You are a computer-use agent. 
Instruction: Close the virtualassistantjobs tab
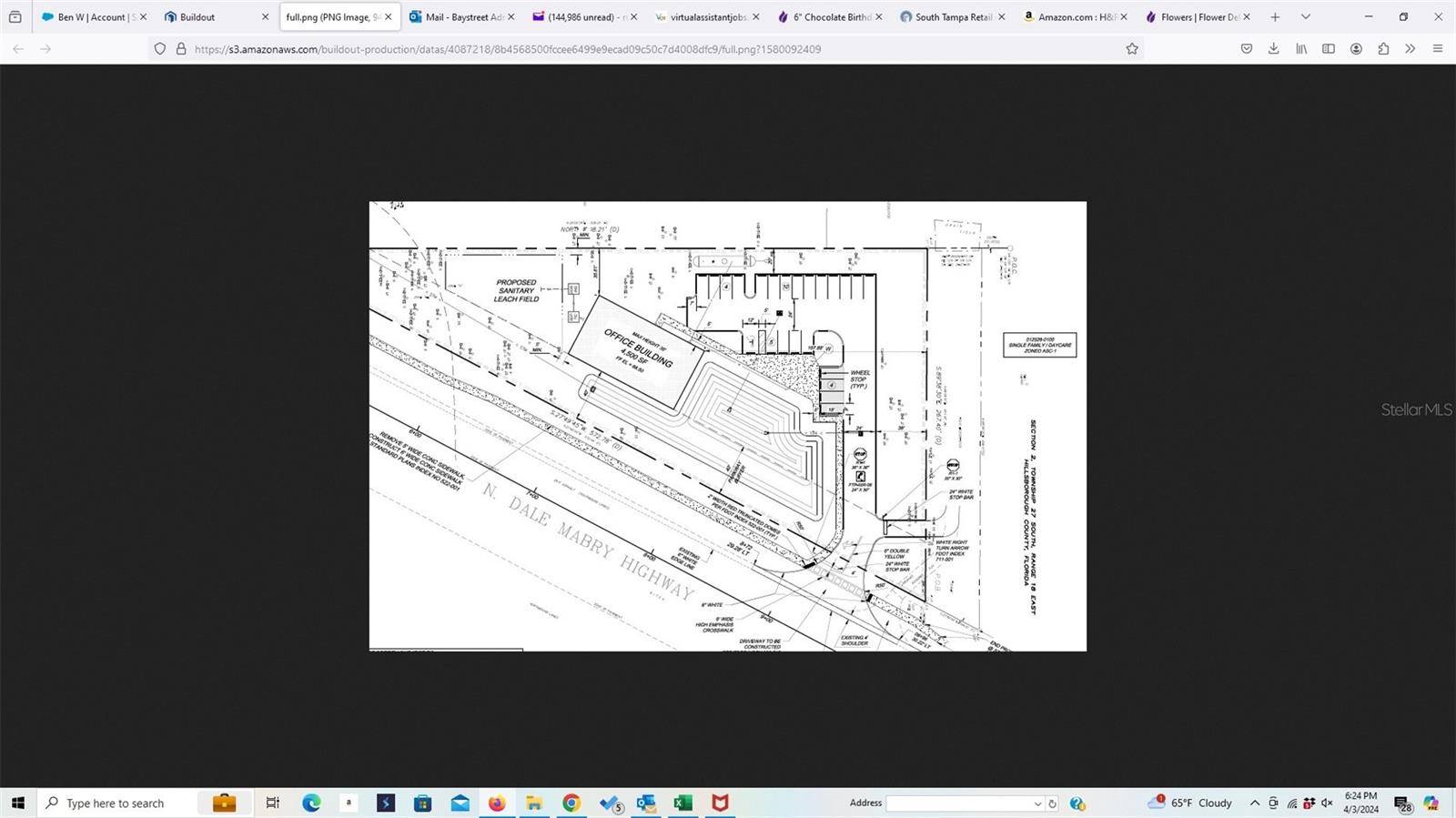pos(755,16)
